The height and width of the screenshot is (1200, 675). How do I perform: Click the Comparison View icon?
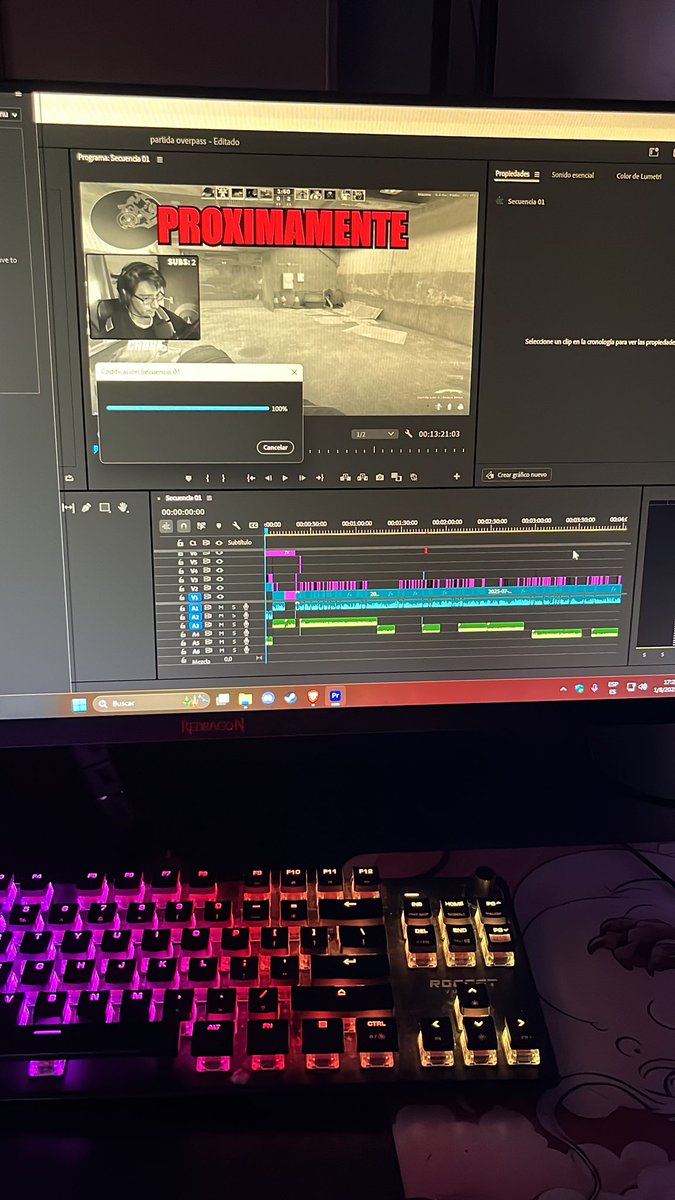tap(396, 478)
